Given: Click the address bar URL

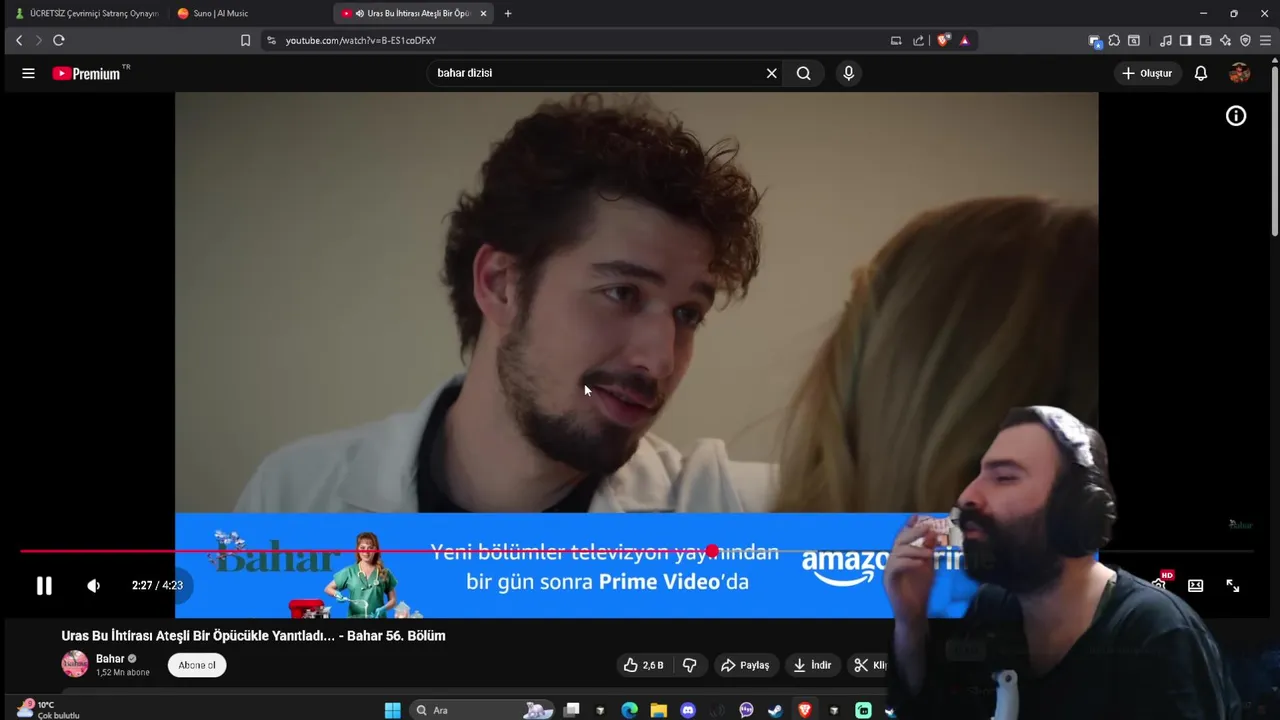Looking at the screenshot, I should click(360, 40).
